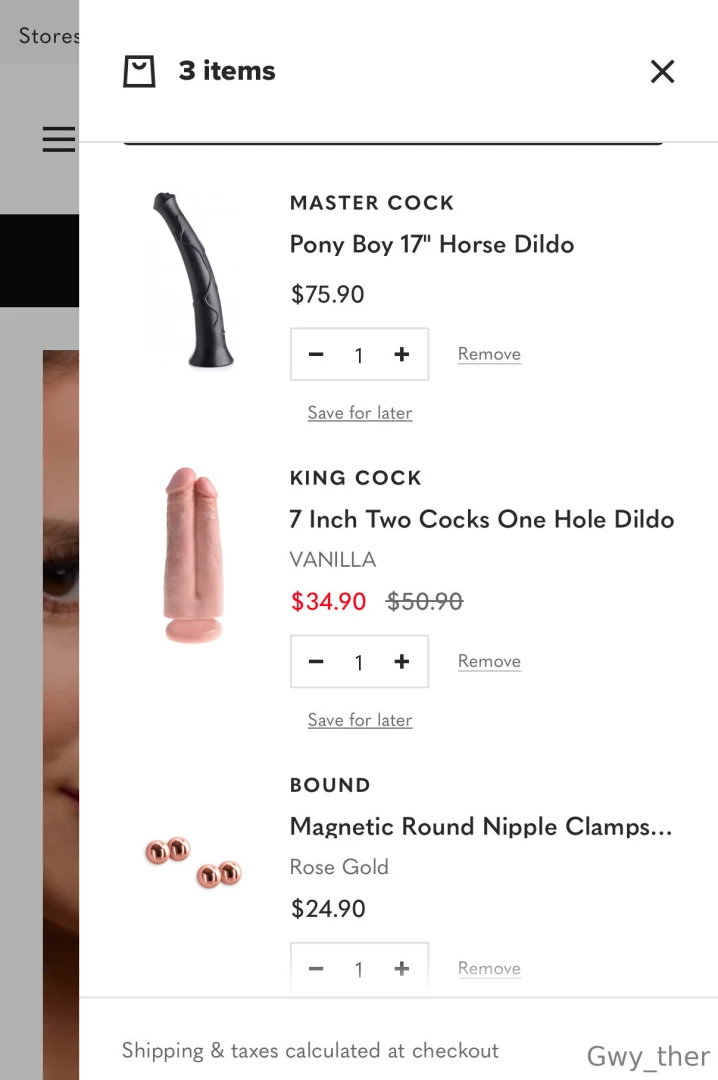
Task: Remove the $75.90 item from cart
Action: click(489, 354)
